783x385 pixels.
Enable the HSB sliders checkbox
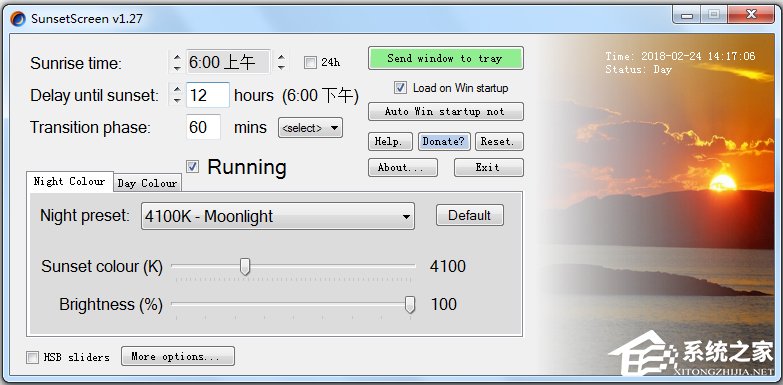32,358
